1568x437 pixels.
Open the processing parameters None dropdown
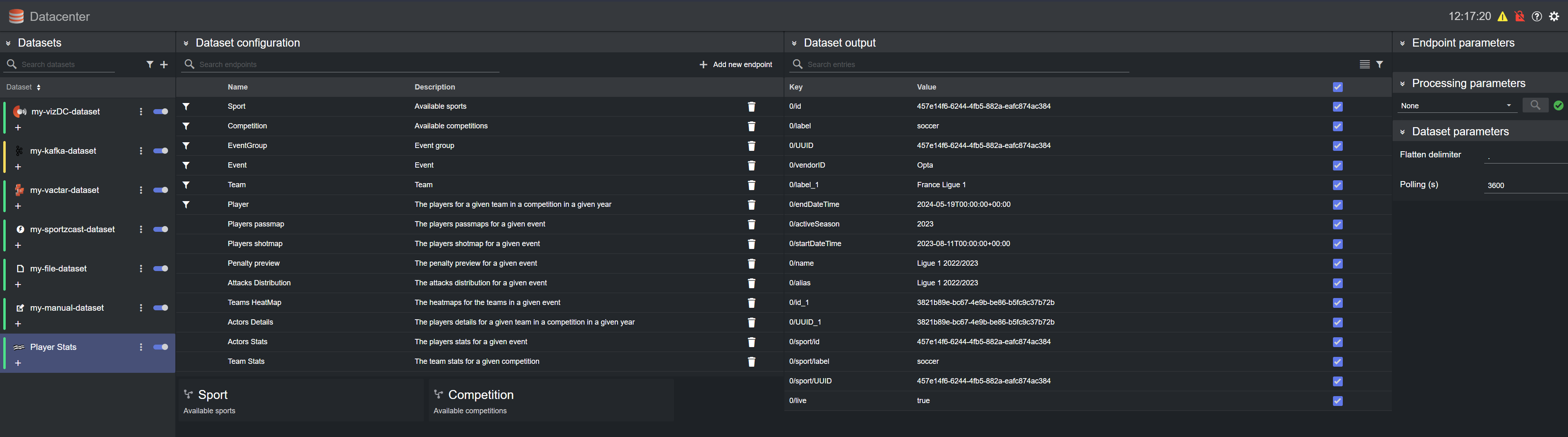1456,106
